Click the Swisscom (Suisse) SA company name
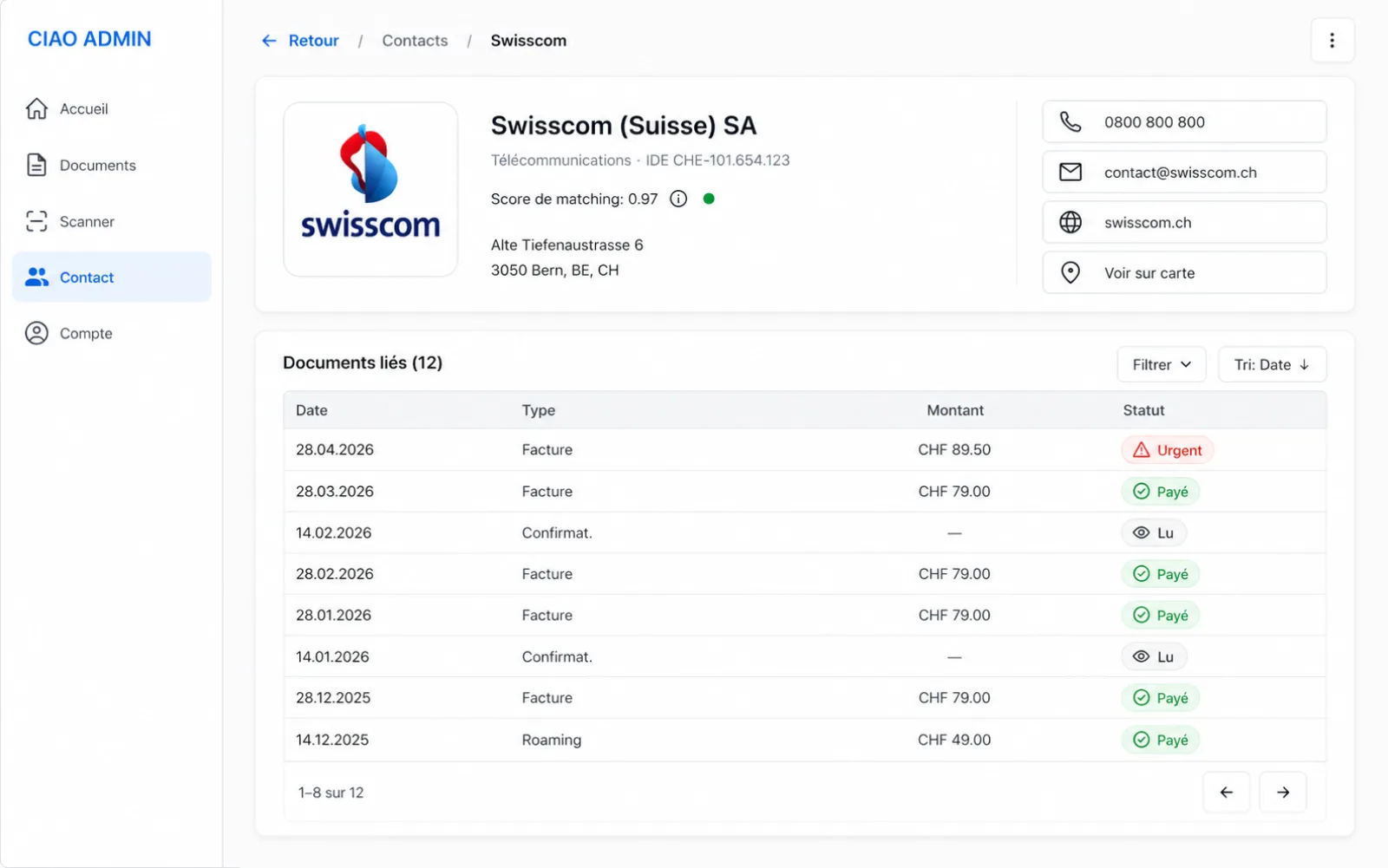Viewport: 1388px width, 868px height. 624,126
